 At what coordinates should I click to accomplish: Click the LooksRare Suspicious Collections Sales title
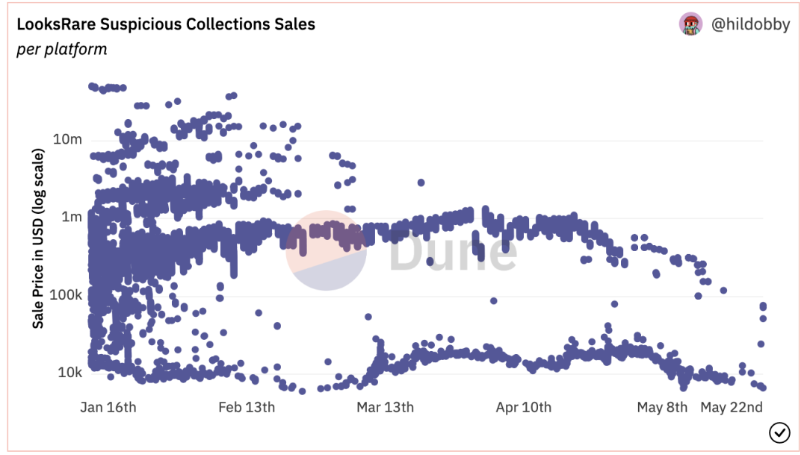pyautogui.click(x=166, y=23)
